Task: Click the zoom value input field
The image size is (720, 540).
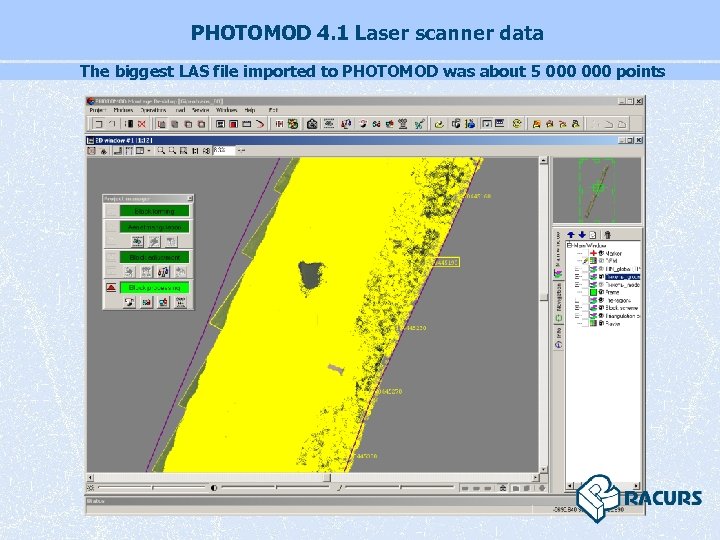Action: pyautogui.click(x=224, y=150)
